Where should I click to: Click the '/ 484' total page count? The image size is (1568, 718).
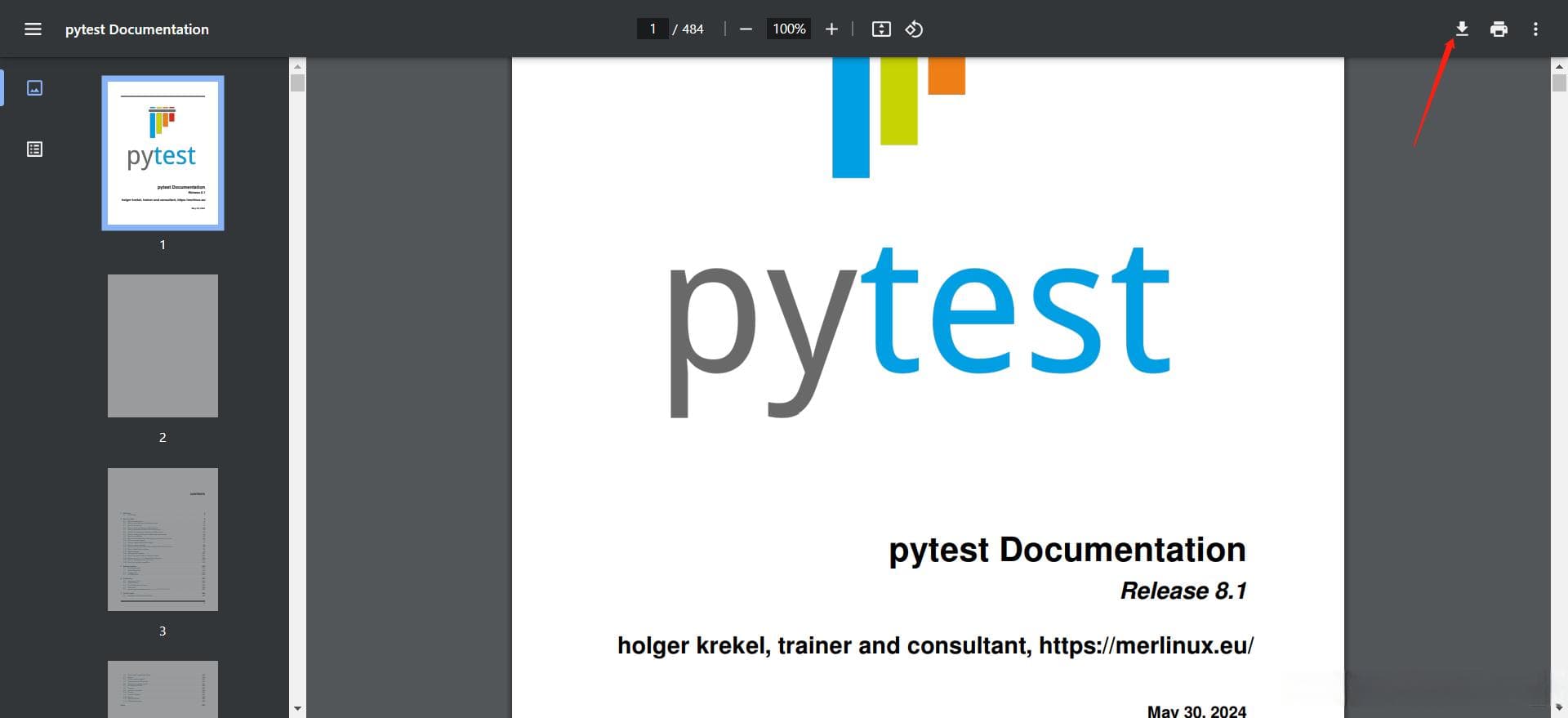[x=688, y=29]
